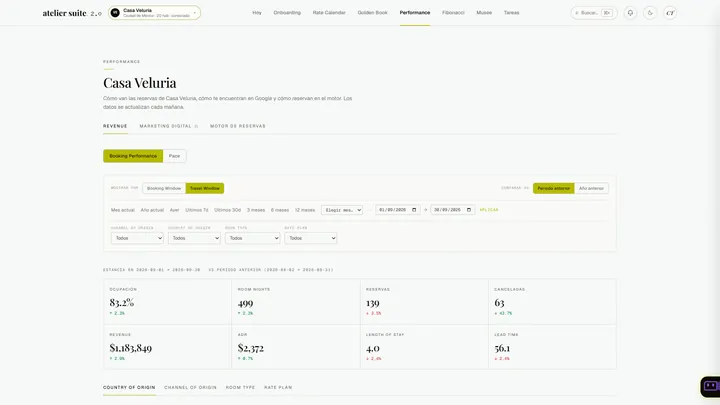
Task: Toggle dark mode moon icon
Action: [x=650, y=13]
